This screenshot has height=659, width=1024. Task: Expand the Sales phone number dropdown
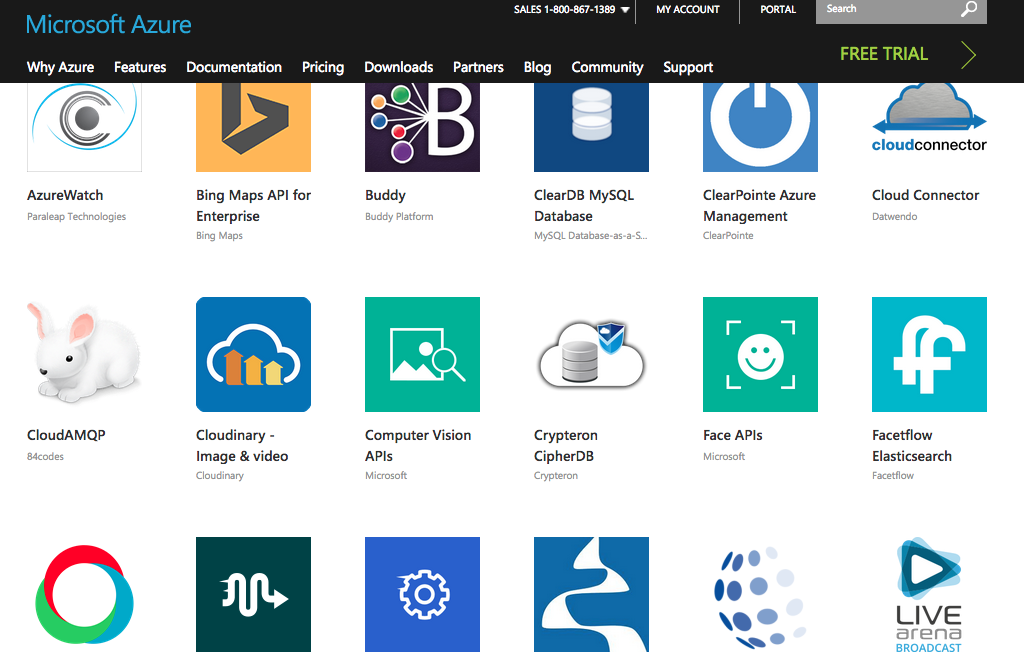coord(625,10)
